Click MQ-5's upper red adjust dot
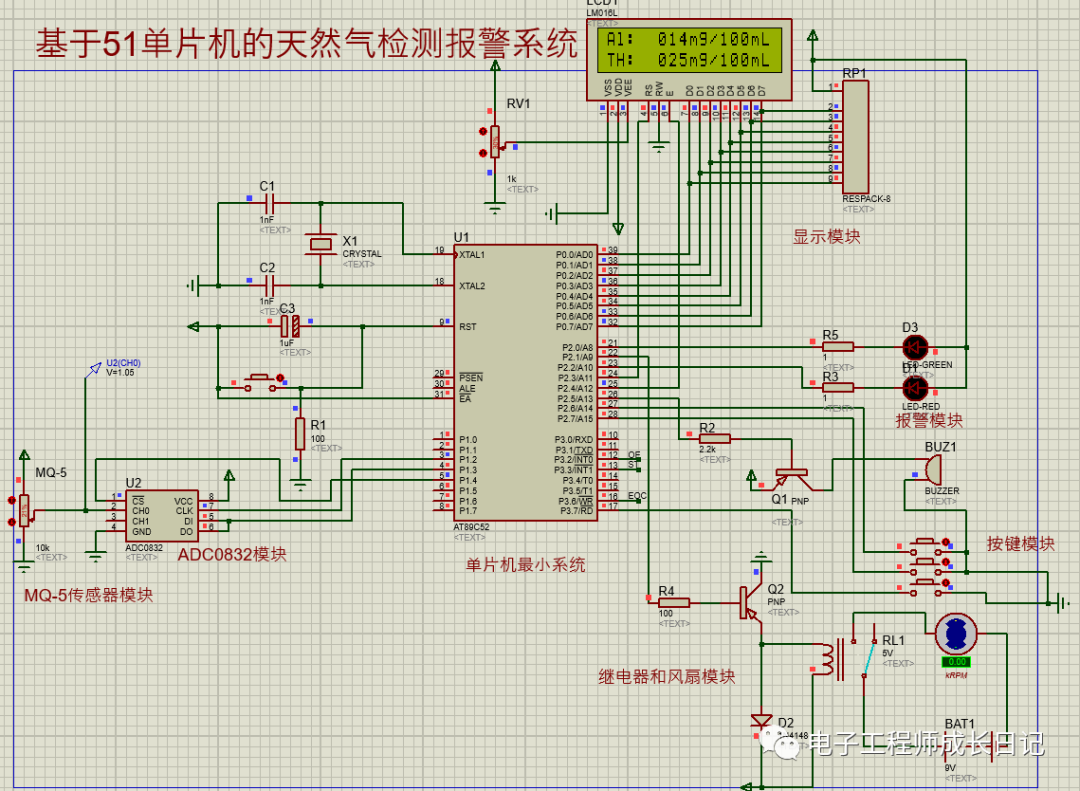 point(11,500)
